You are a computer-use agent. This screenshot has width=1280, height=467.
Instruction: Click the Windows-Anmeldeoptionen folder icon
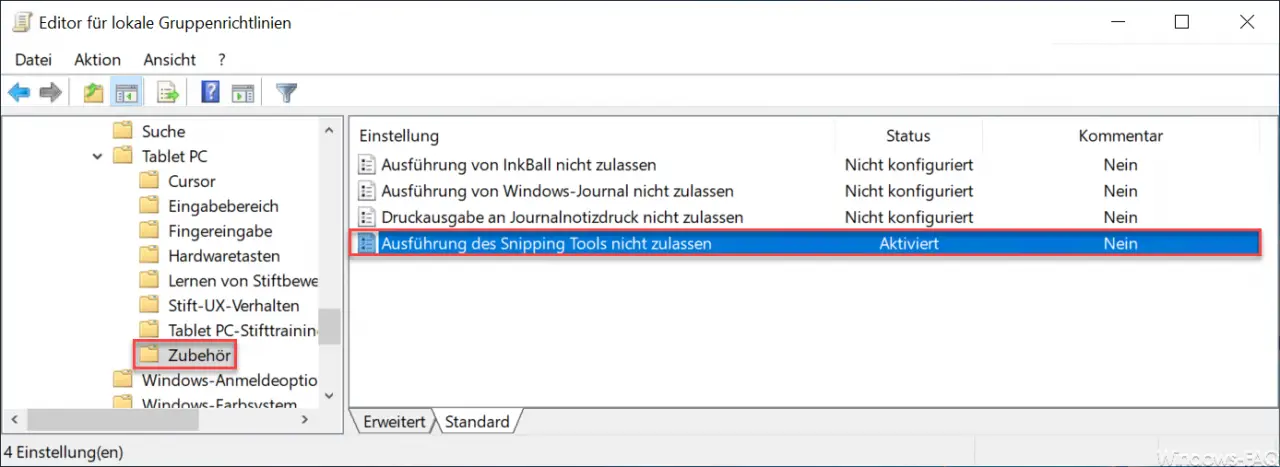click(x=123, y=380)
